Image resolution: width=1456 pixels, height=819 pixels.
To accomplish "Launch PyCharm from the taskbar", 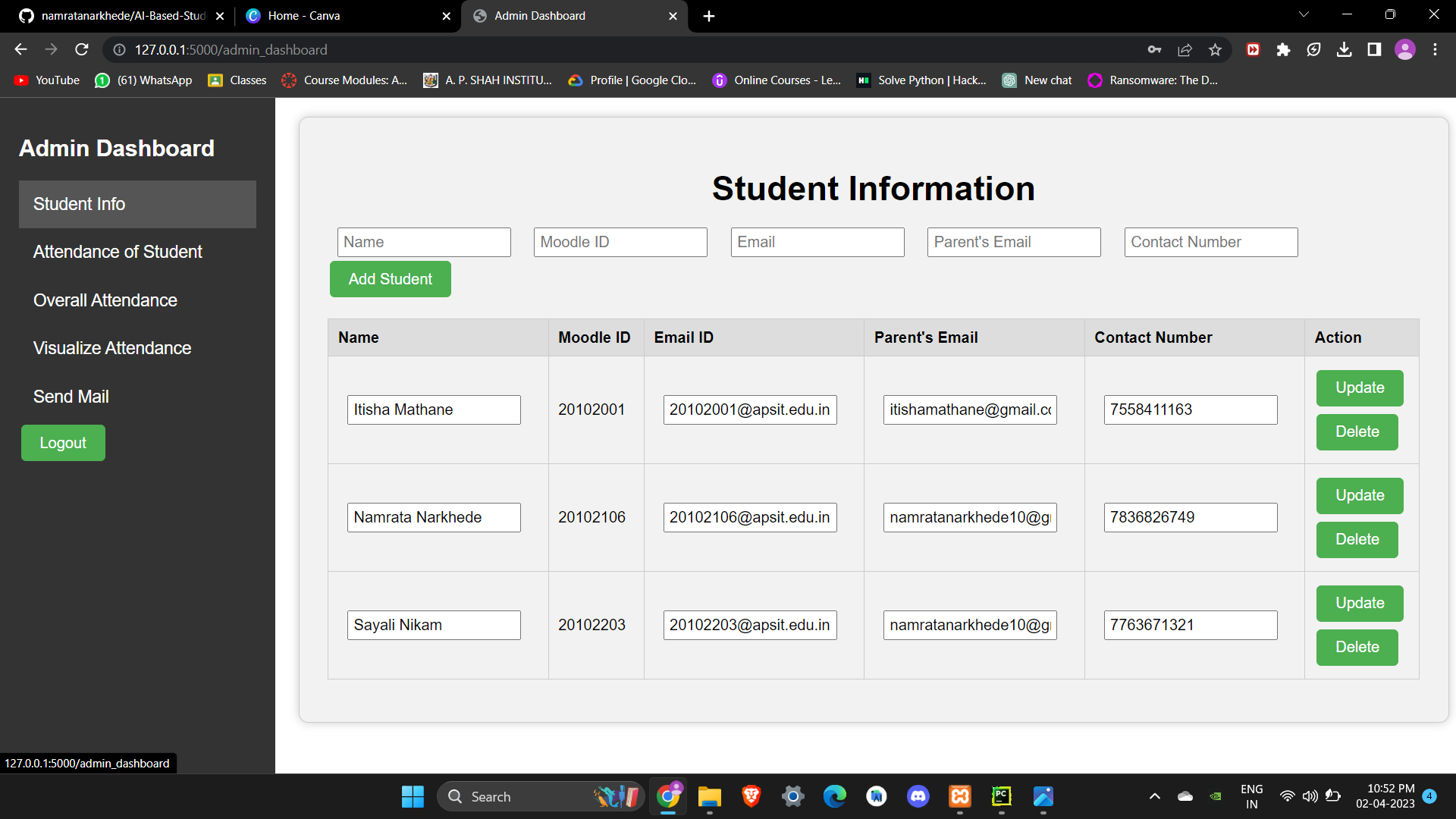I will [1001, 796].
